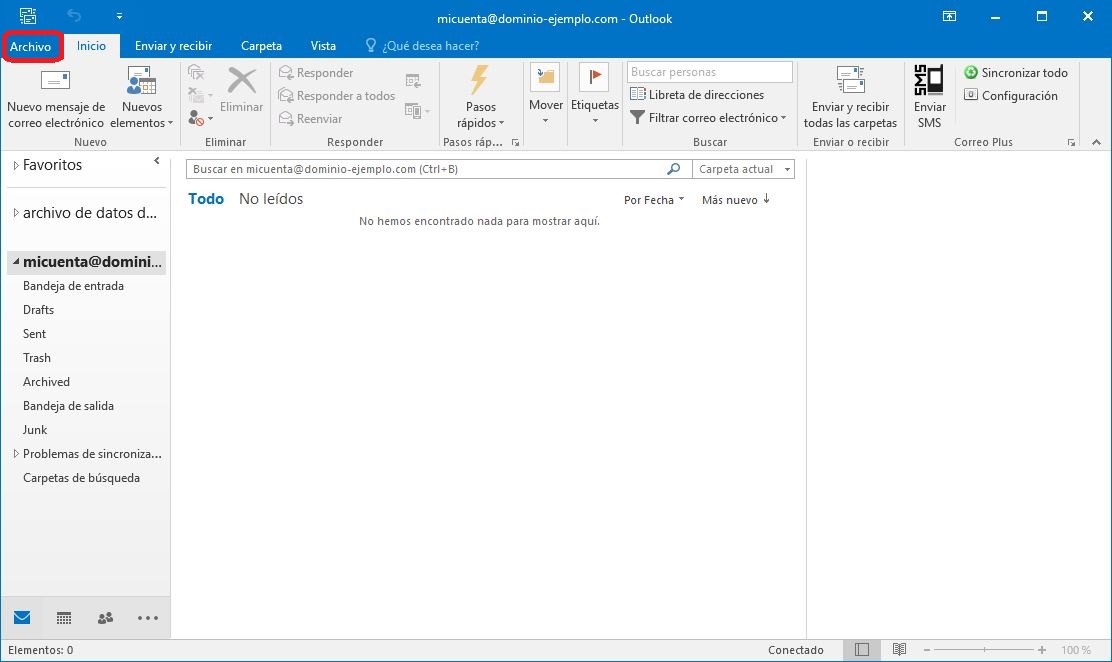Switch to Mail view in navigation bar

pyautogui.click(x=22, y=618)
